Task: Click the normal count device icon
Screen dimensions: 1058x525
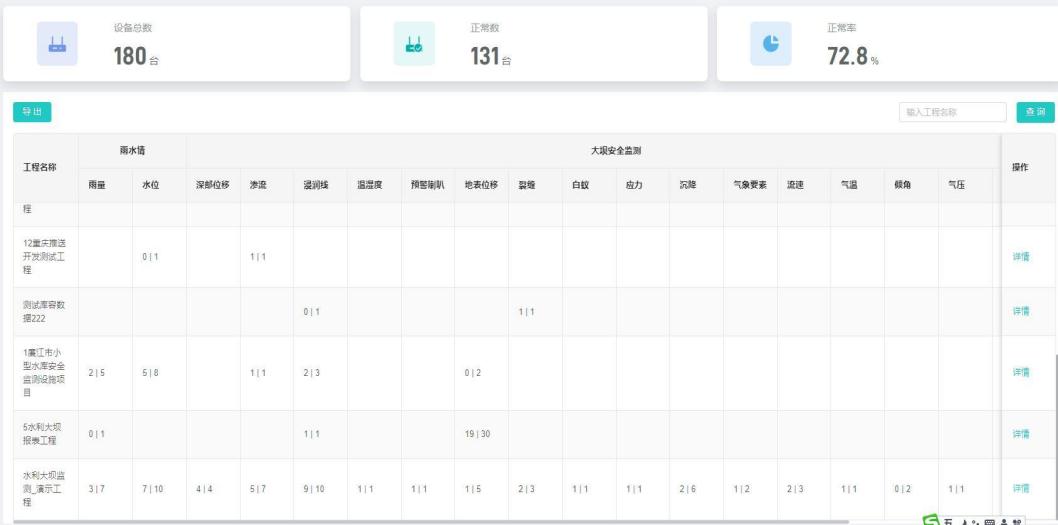Action: [413, 44]
